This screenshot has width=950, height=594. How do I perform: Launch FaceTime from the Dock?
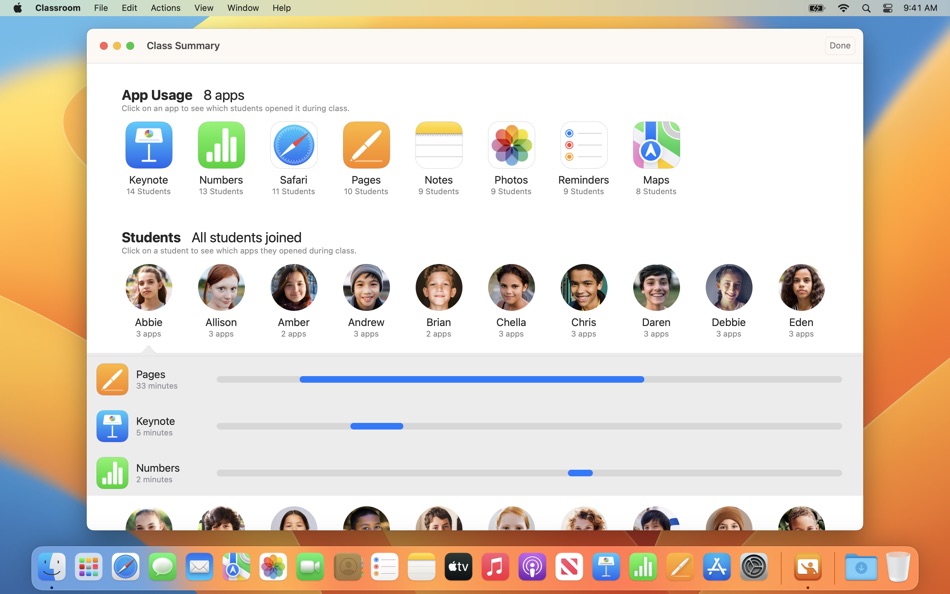click(310, 567)
